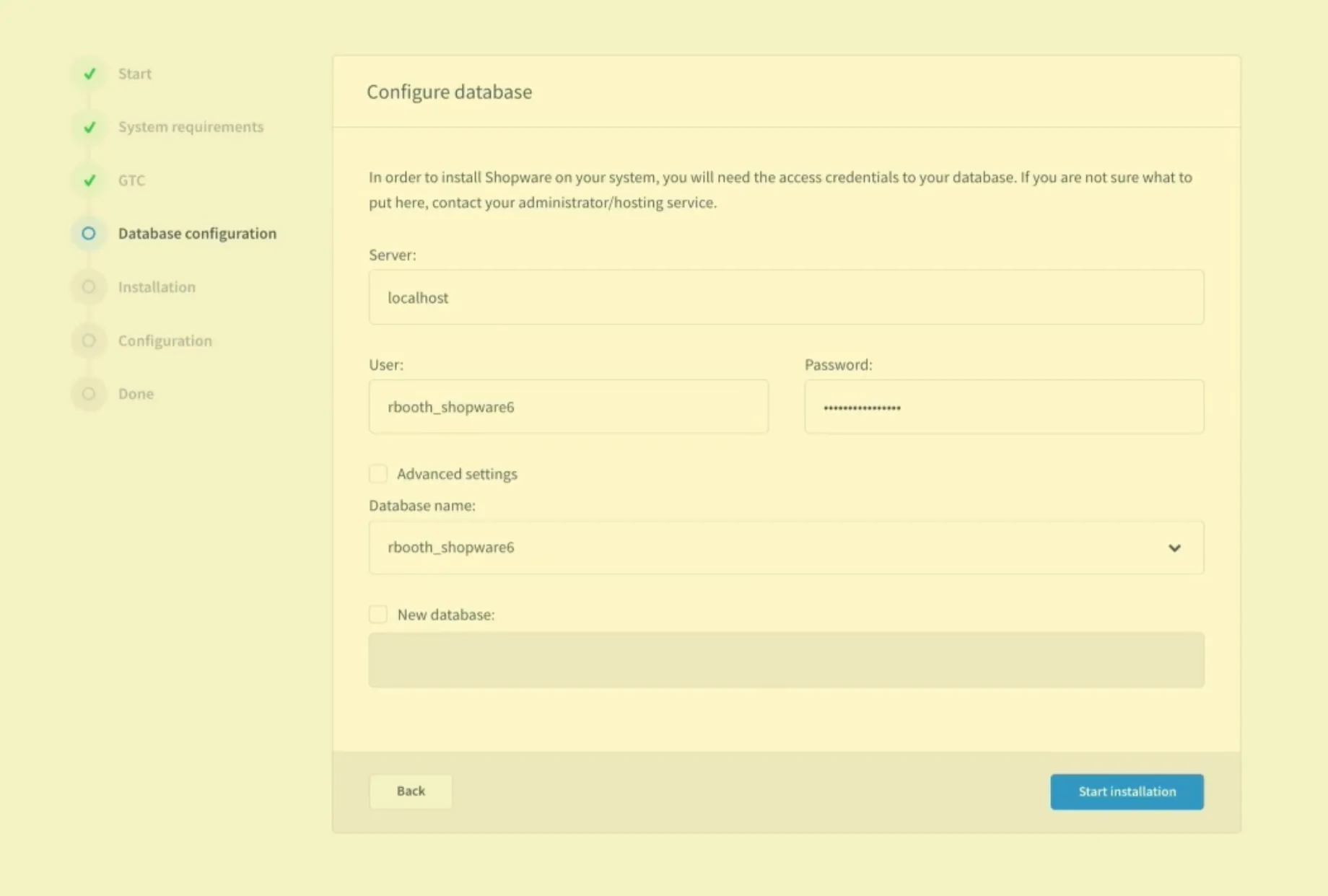
Task: Click into the Password field
Action: [1004, 407]
